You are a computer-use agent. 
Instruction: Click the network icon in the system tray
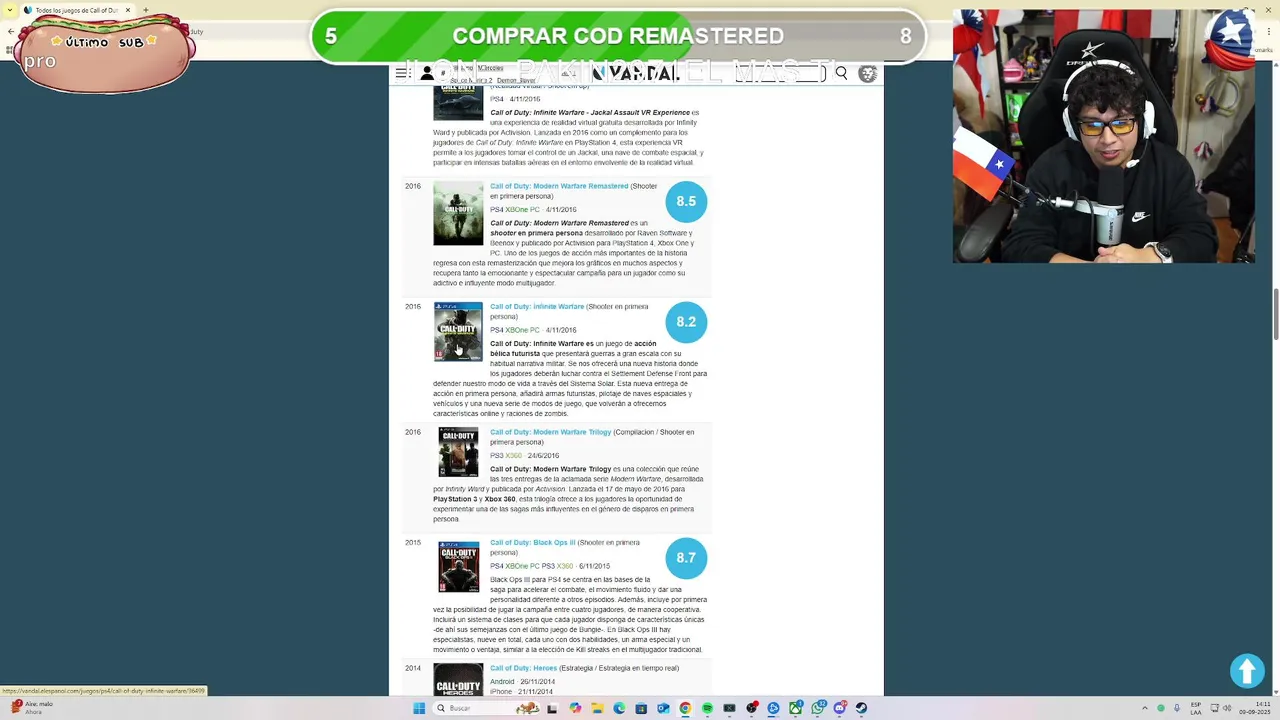click(x=1214, y=708)
